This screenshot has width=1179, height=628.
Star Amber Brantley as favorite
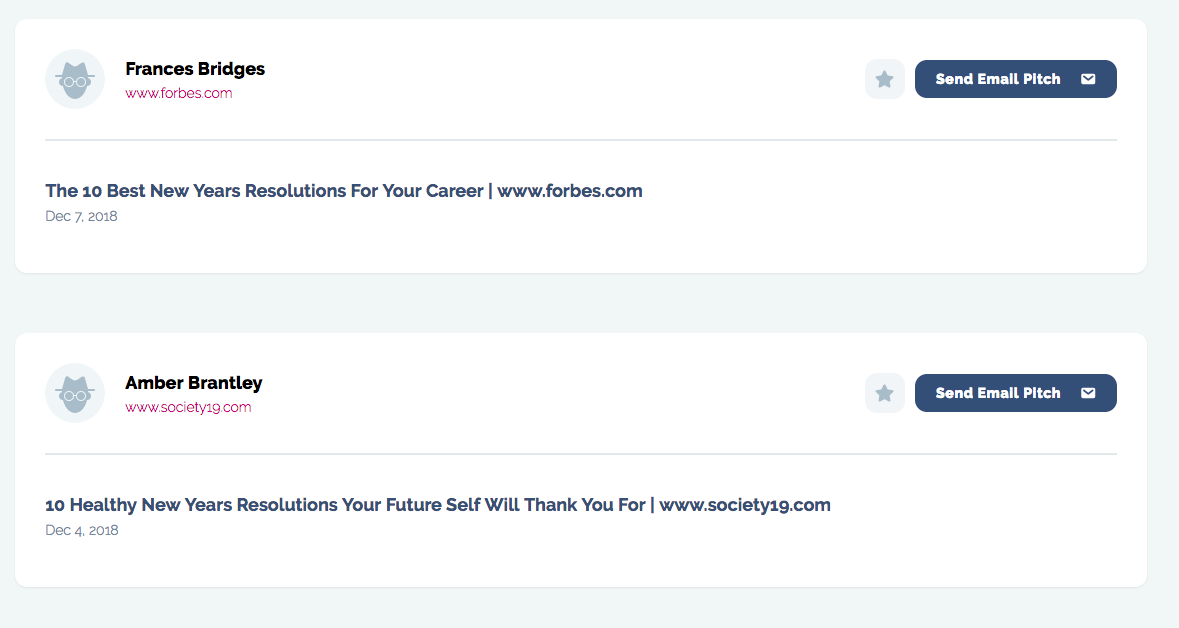coord(884,393)
